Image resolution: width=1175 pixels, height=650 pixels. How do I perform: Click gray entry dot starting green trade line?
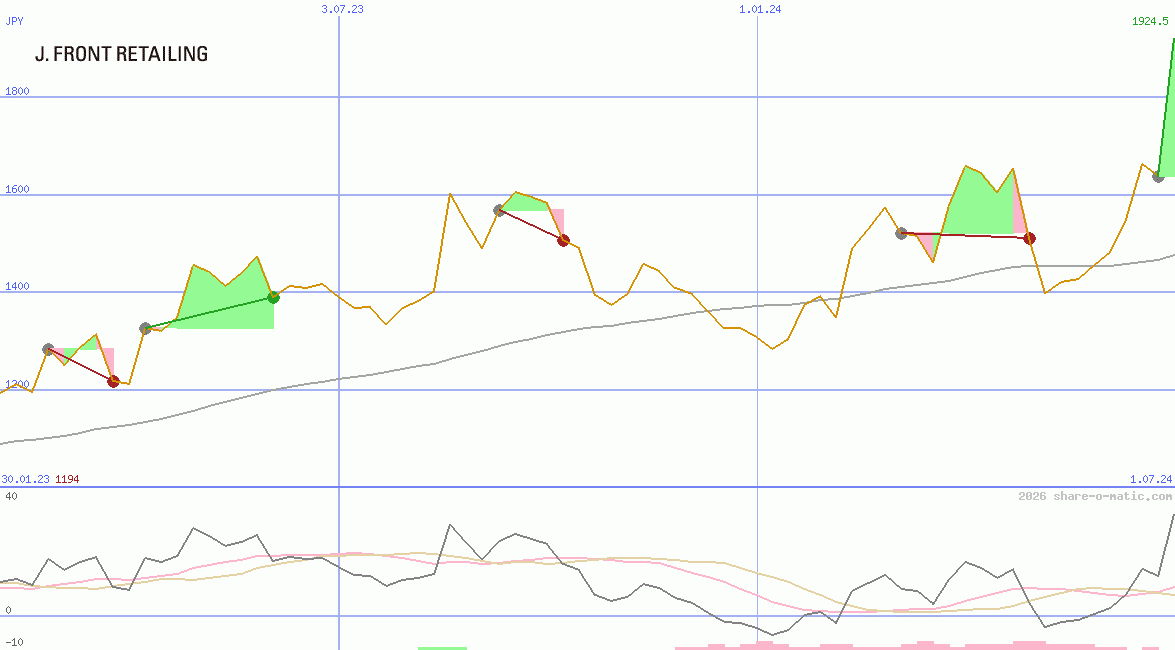[x=145, y=328]
